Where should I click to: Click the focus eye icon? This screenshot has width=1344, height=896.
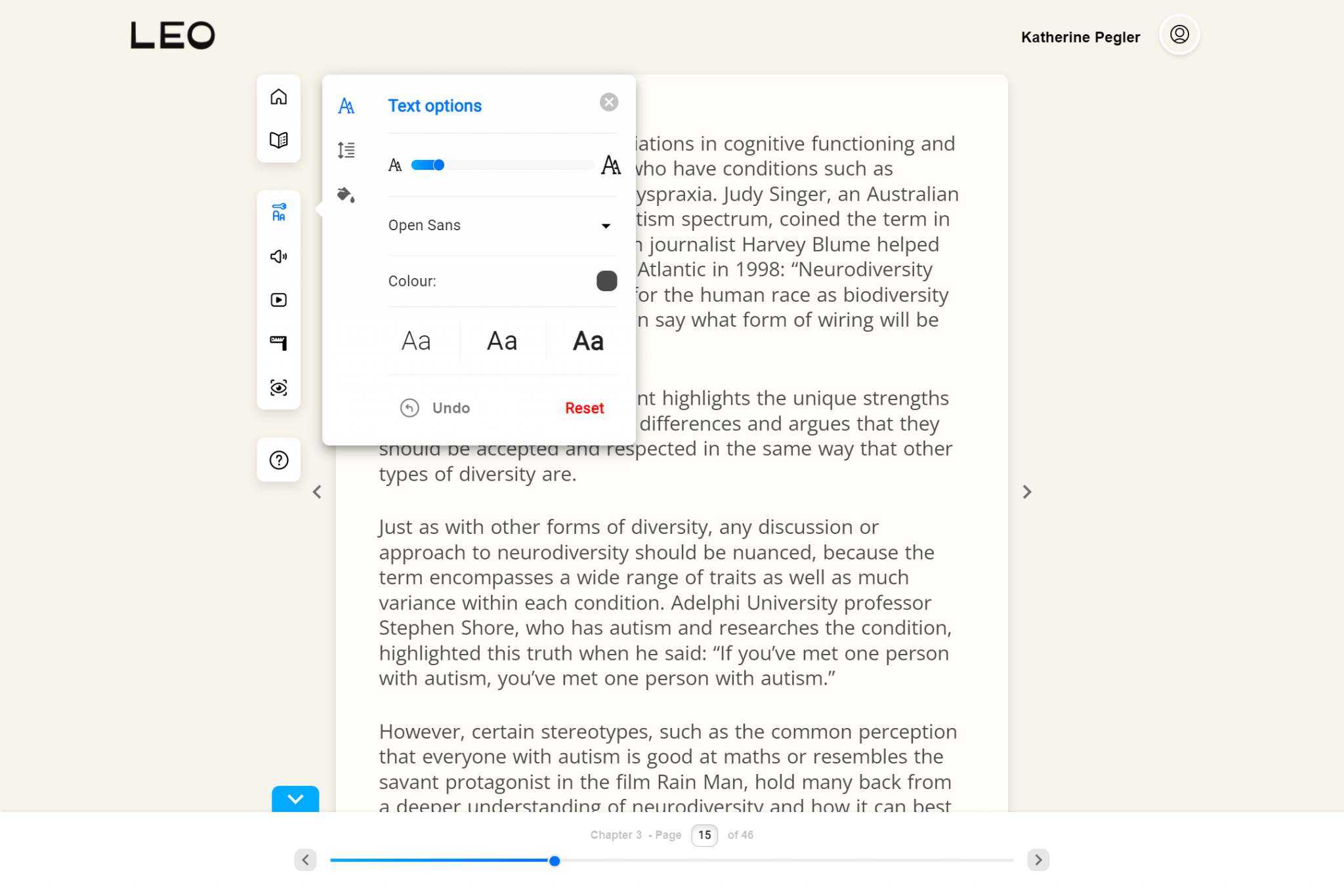point(279,388)
